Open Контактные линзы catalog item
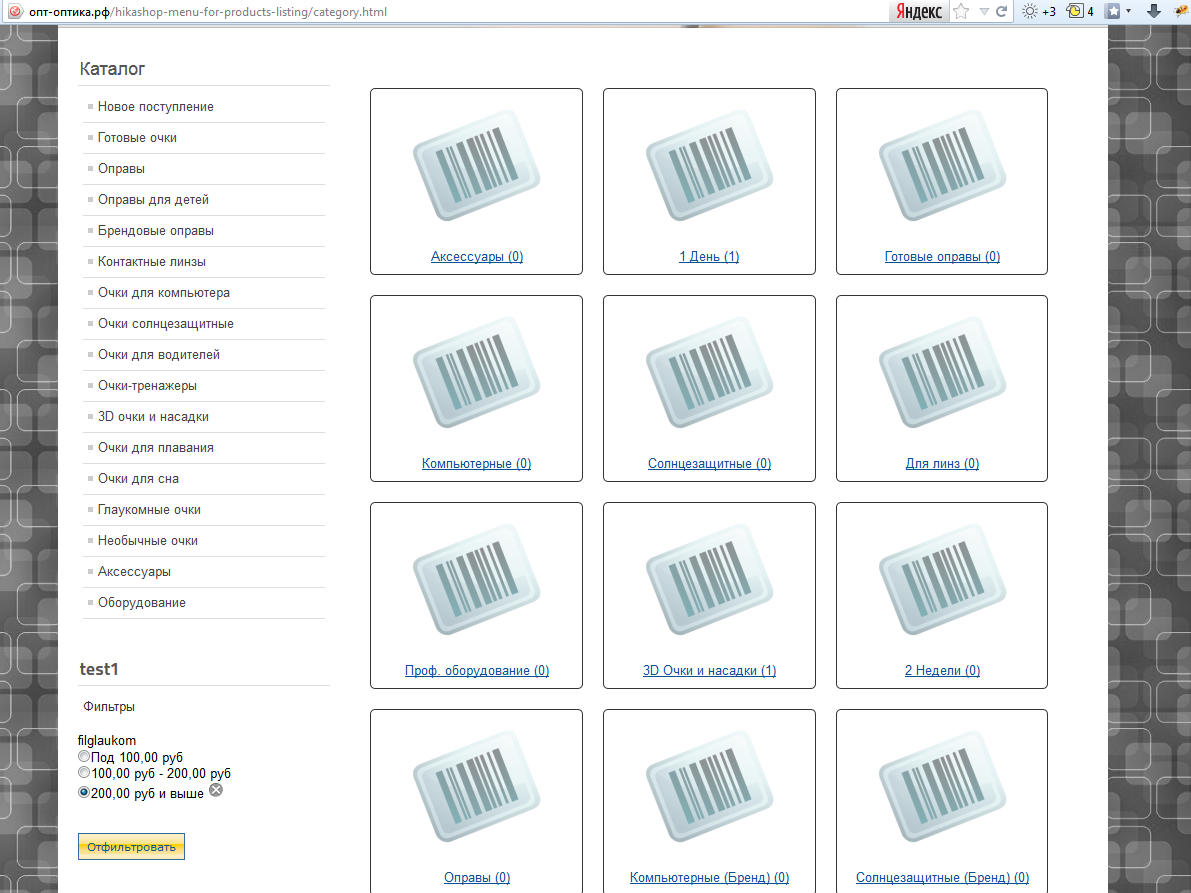 coord(152,262)
